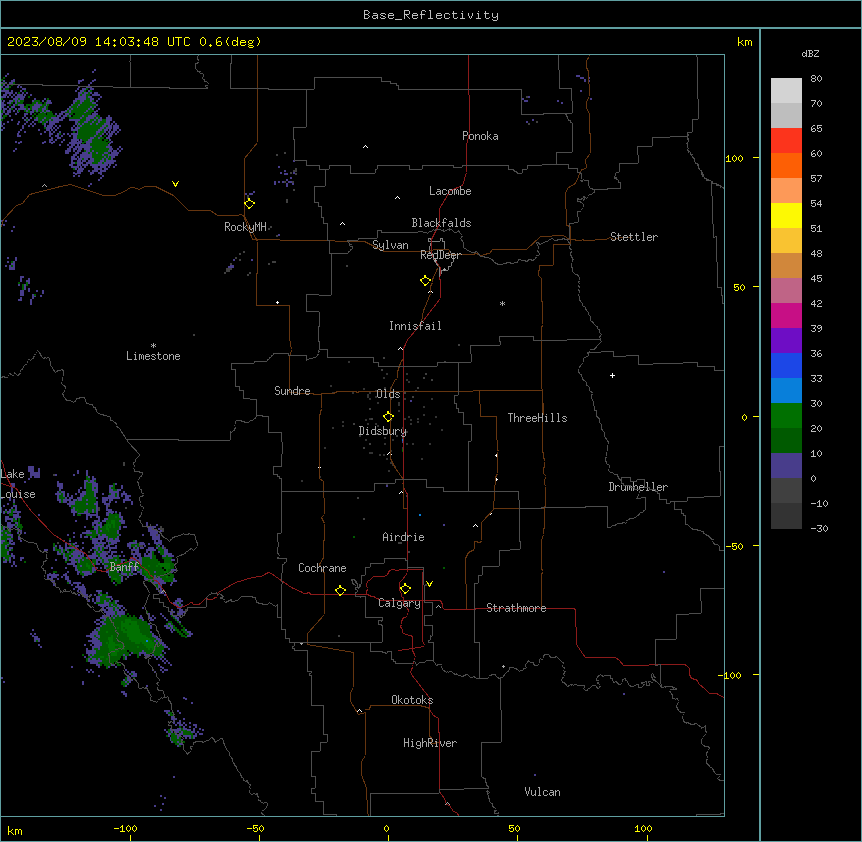Select the Sundre town label

(x=292, y=391)
